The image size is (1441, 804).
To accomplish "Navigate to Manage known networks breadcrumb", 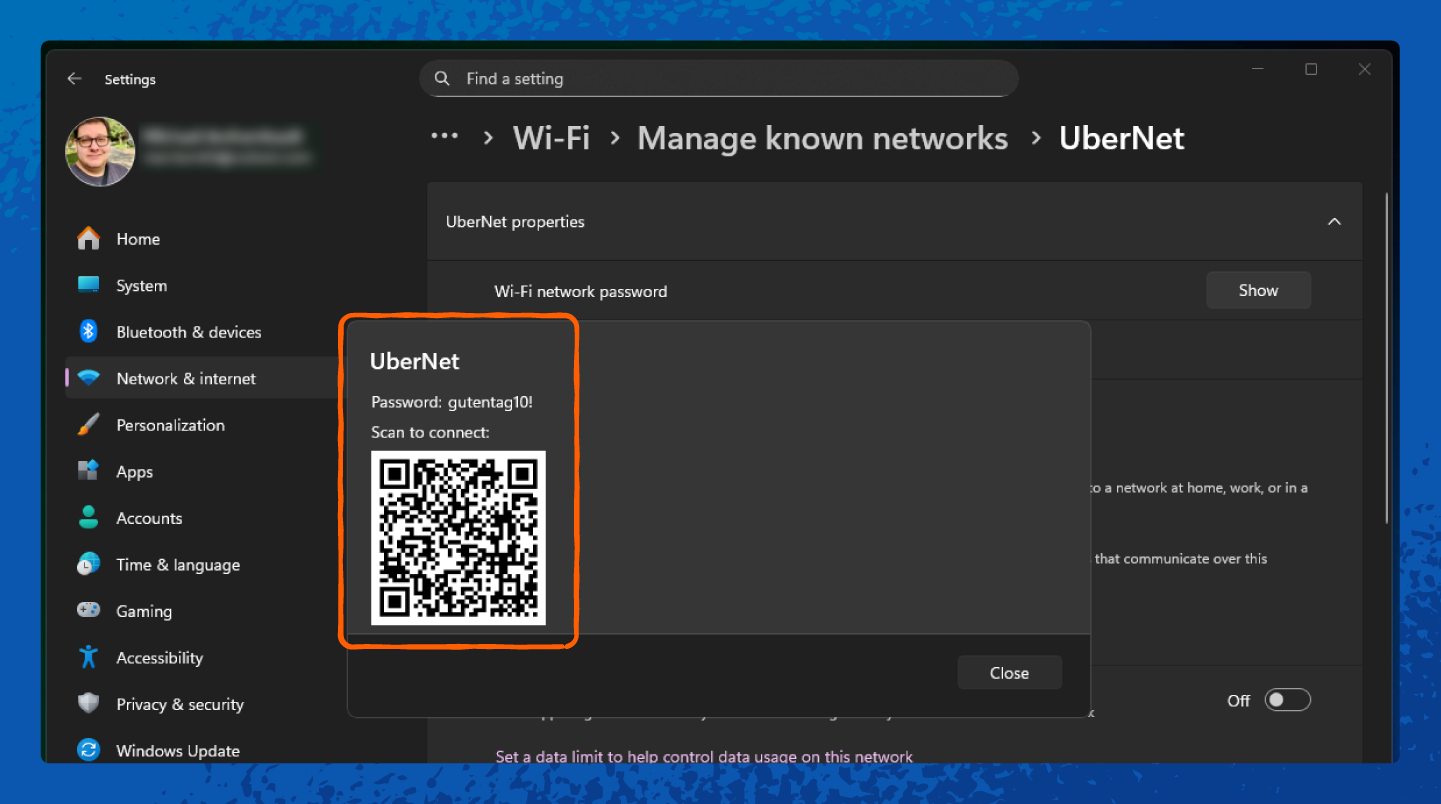I will coord(822,138).
